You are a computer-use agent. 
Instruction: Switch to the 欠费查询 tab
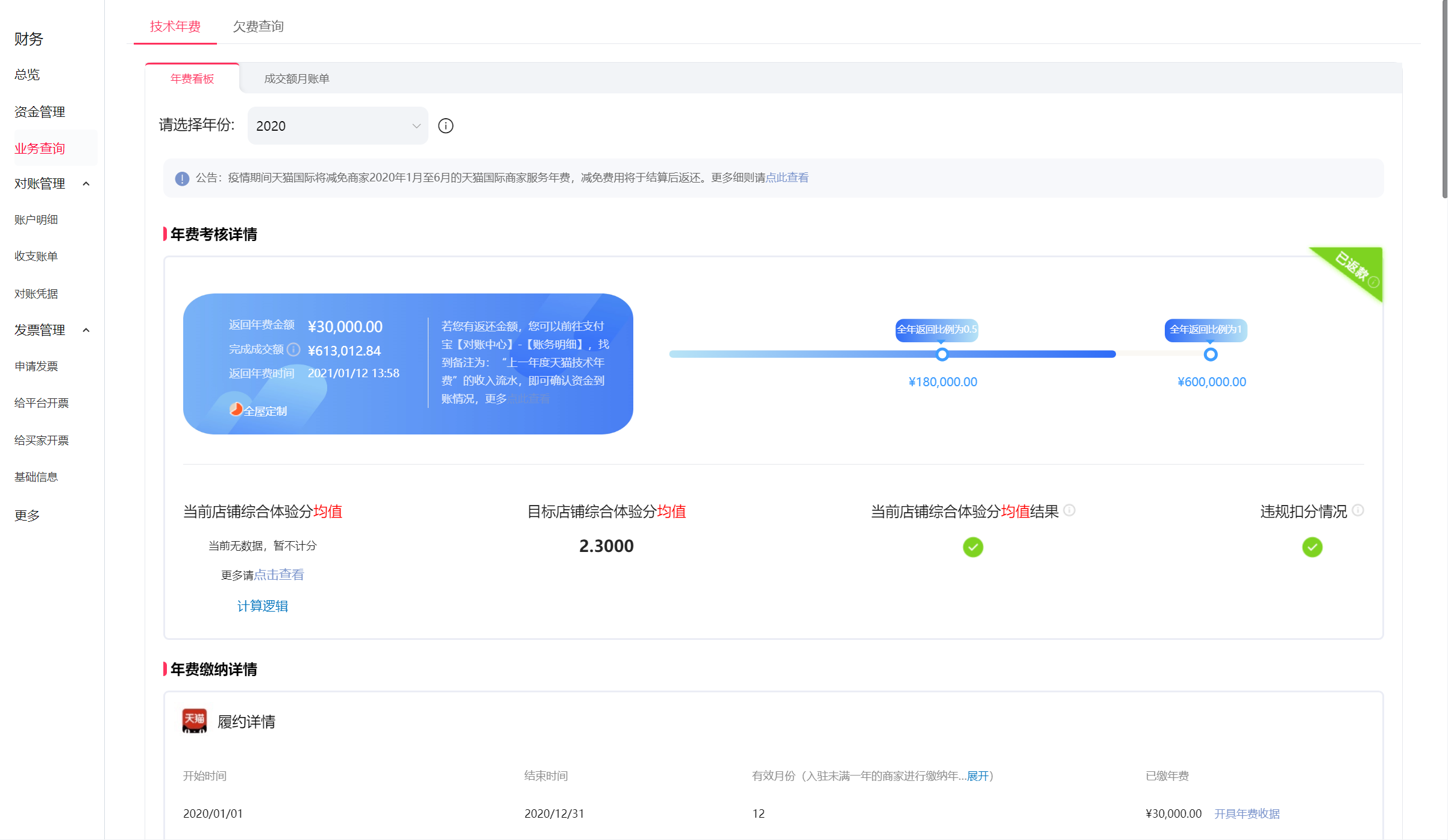click(258, 27)
